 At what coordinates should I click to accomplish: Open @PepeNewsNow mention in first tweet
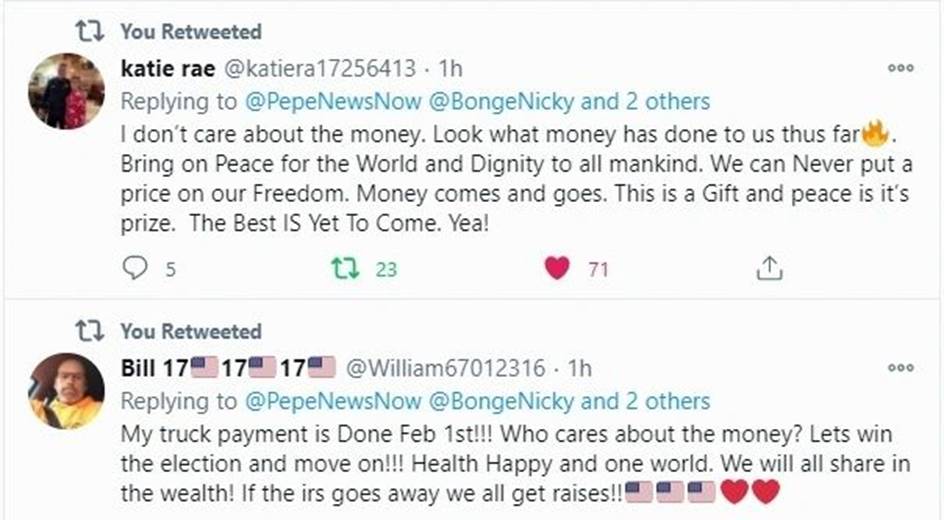333,102
